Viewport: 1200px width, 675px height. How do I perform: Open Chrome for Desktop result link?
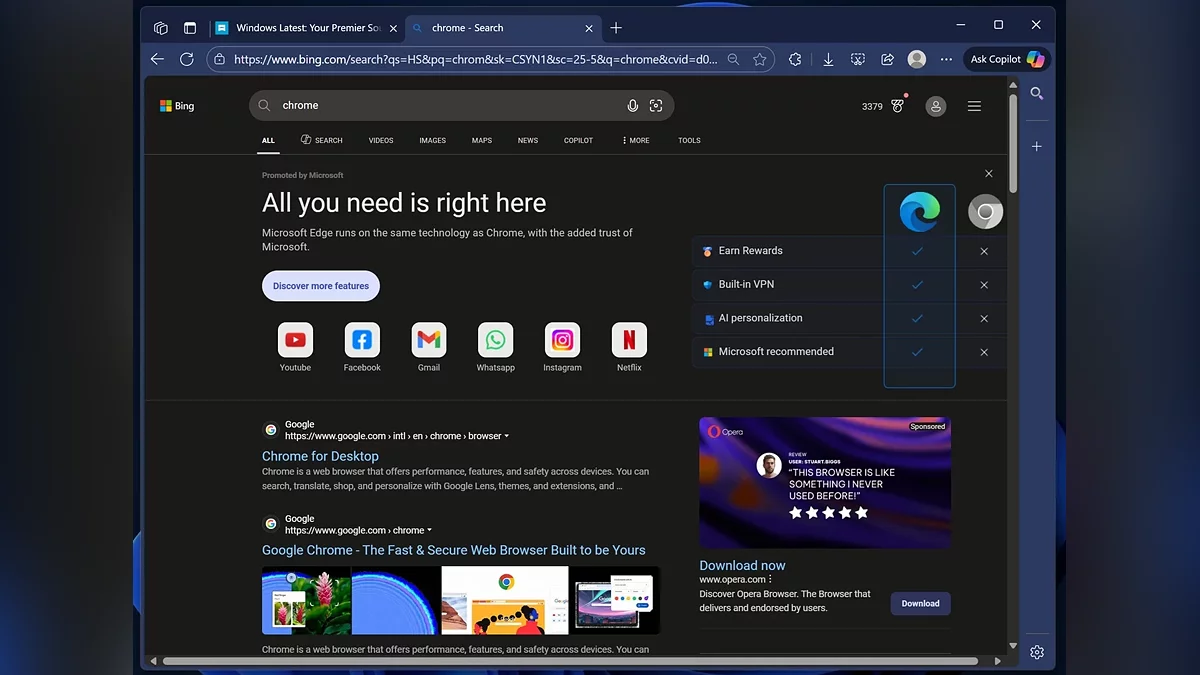pos(320,456)
